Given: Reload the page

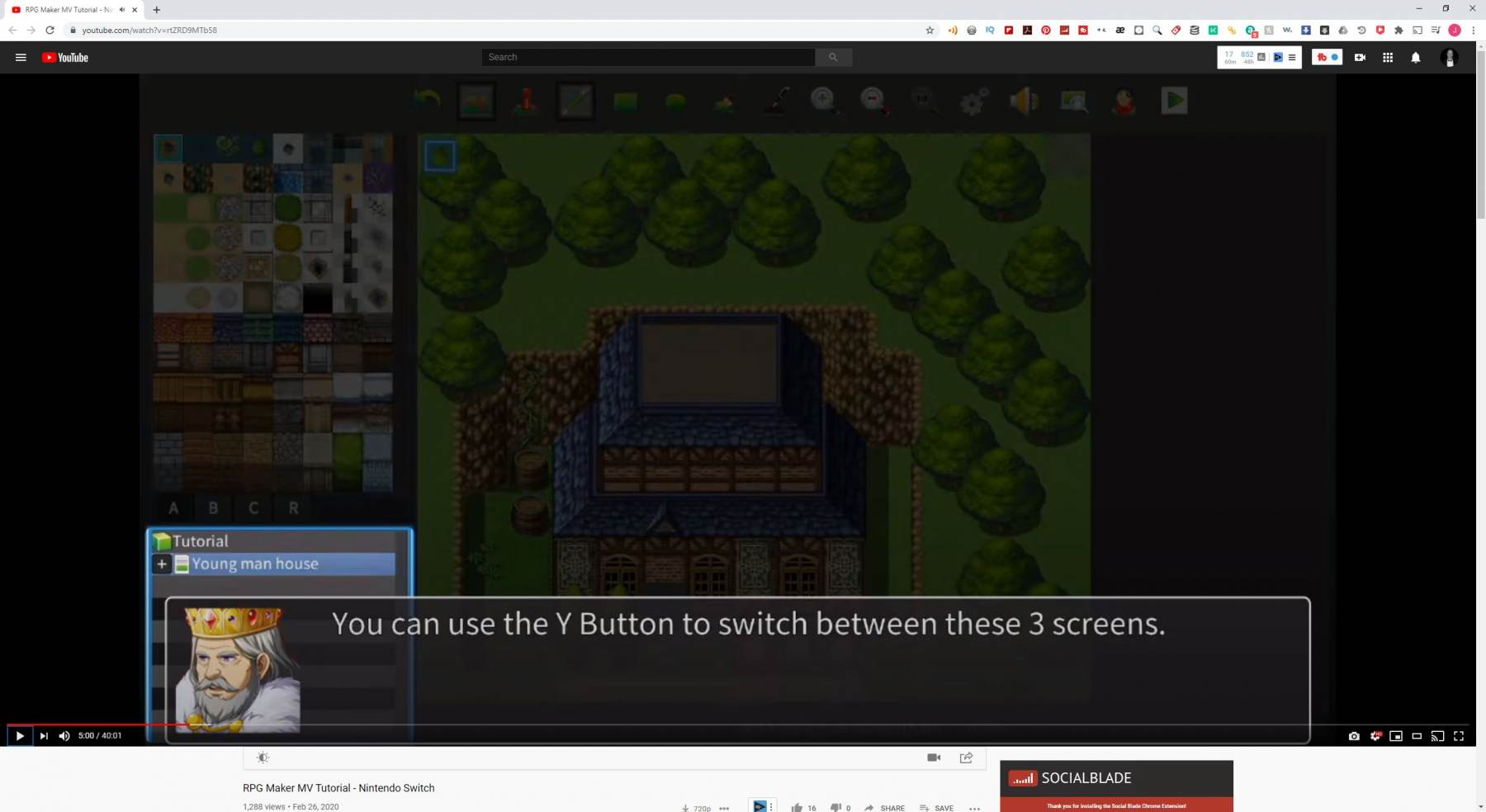Looking at the screenshot, I should [50, 31].
